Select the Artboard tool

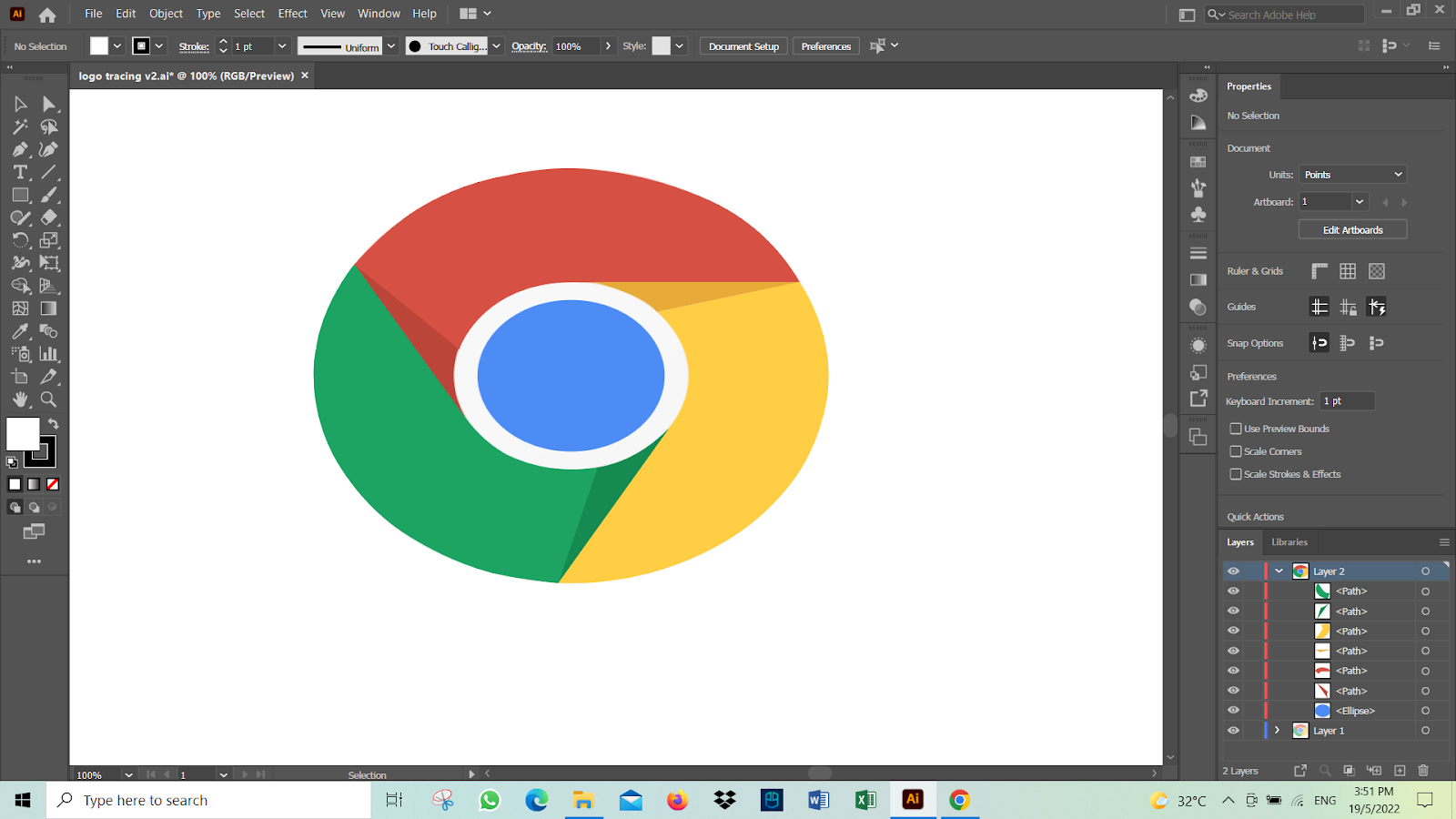click(20, 377)
